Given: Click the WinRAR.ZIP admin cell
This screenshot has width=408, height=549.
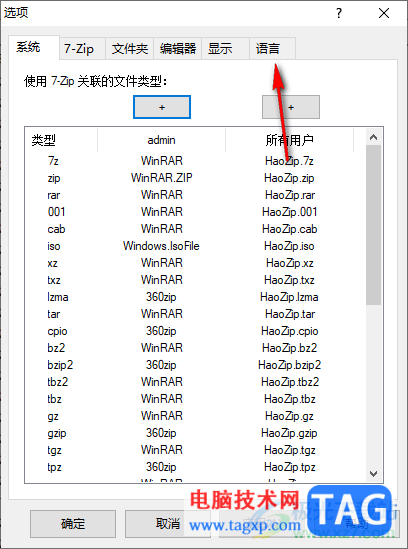Looking at the screenshot, I should point(161,178).
